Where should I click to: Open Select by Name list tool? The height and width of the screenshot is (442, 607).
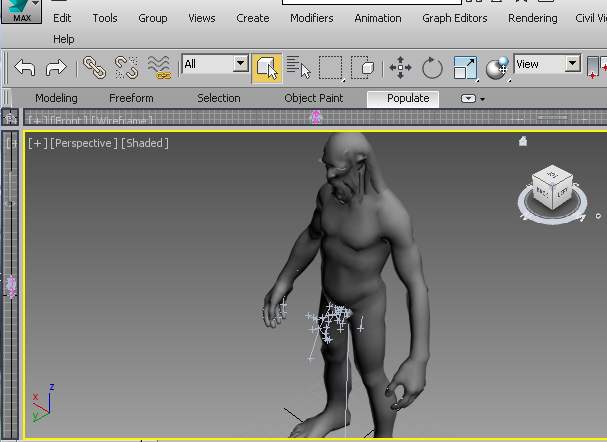pyautogui.click(x=298, y=68)
